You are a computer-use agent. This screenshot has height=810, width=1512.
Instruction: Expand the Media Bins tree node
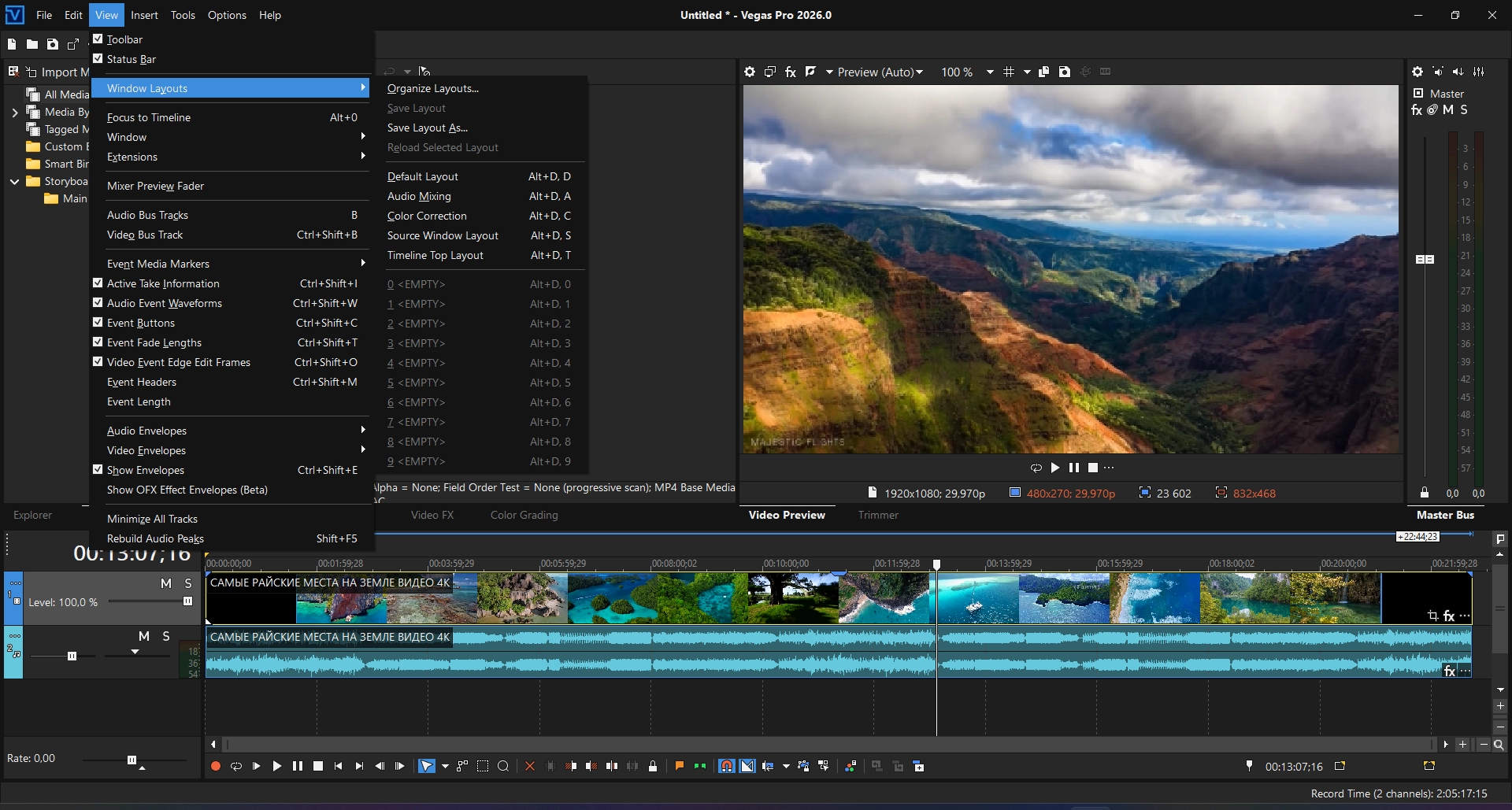tap(14, 113)
